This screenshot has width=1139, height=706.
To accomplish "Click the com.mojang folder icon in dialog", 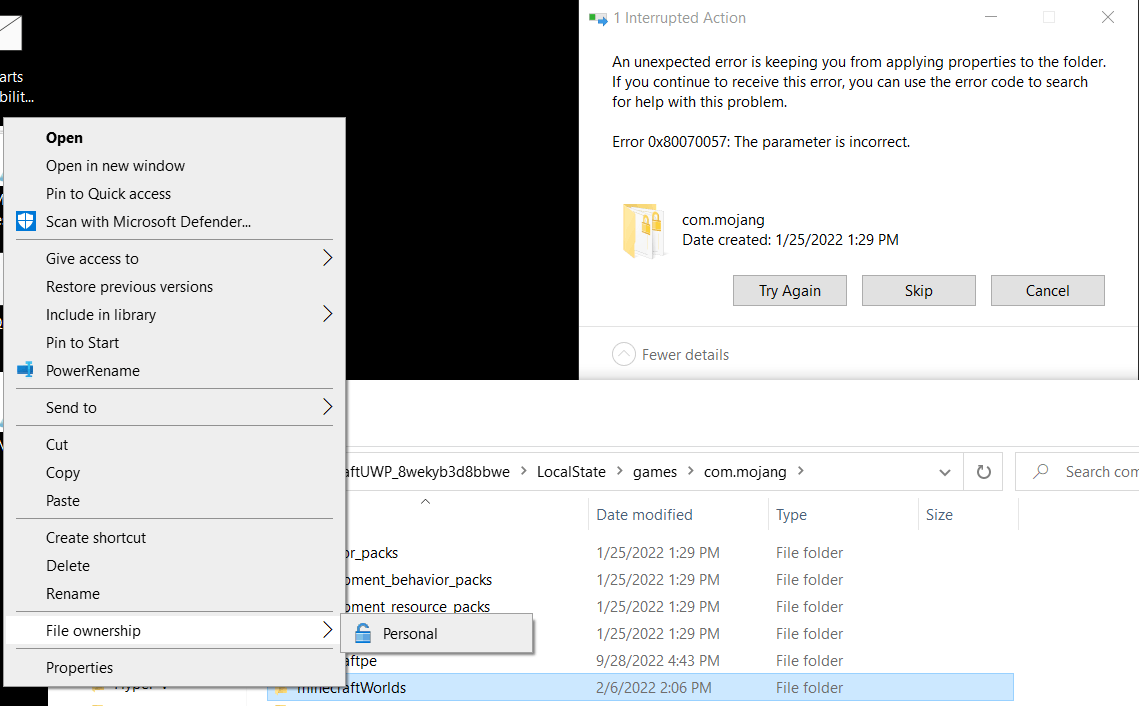I will point(645,230).
